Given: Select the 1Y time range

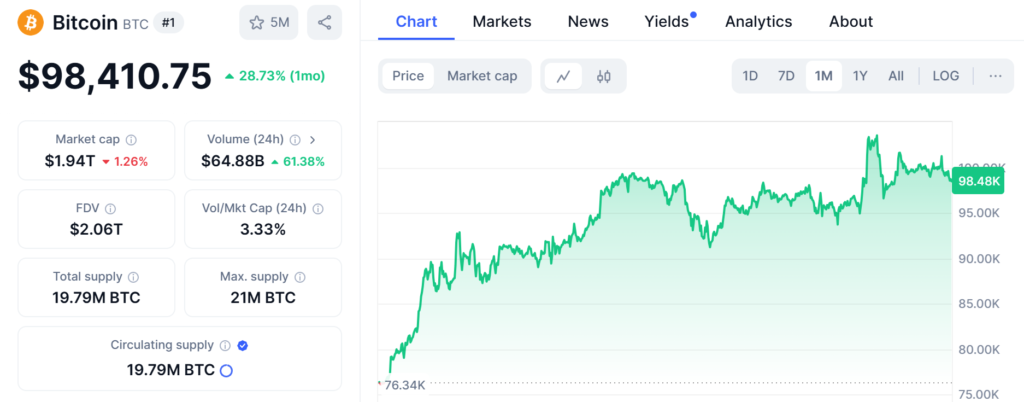Looking at the screenshot, I should pyautogui.click(x=860, y=76).
